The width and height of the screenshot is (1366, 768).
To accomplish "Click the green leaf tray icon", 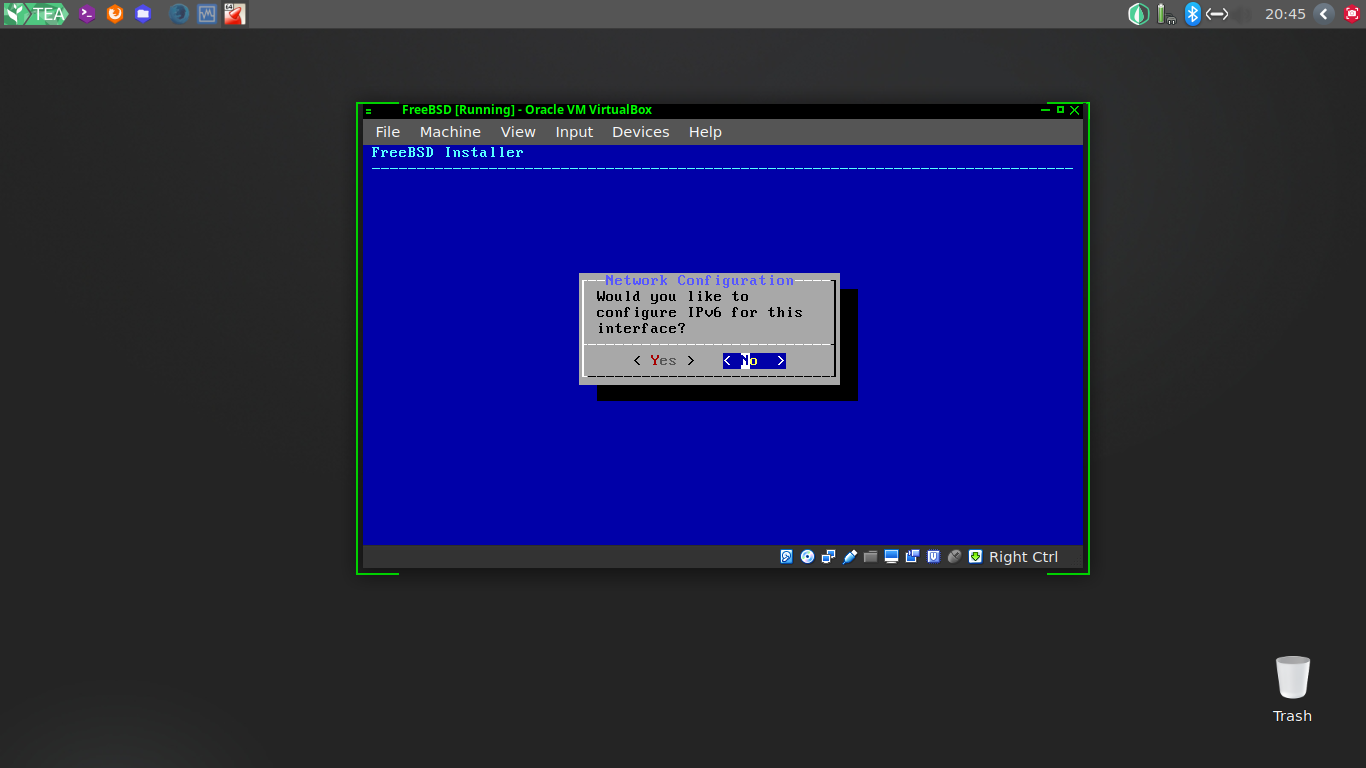I will [x=1138, y=14].
